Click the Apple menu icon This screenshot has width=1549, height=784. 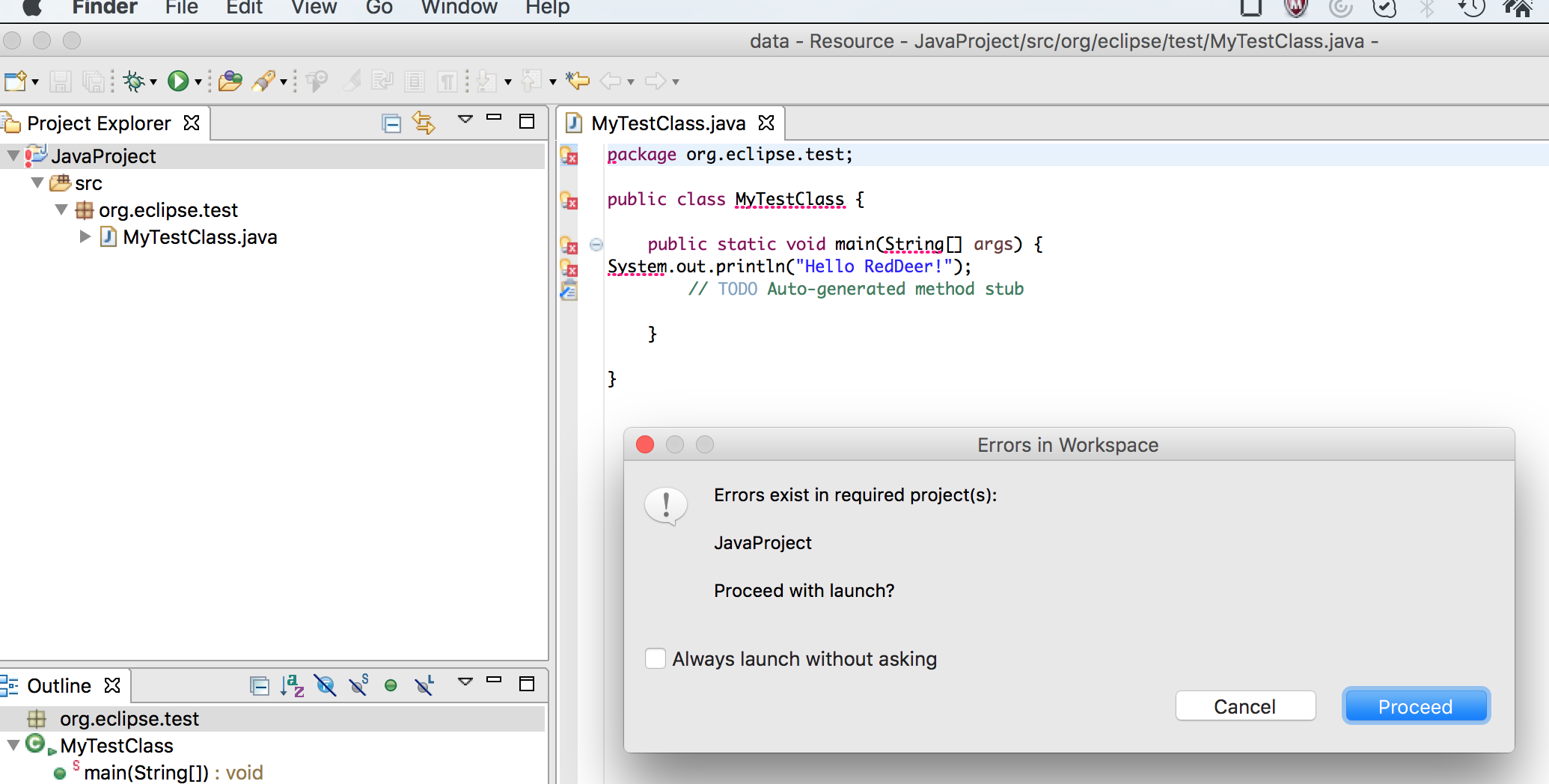pyautogui.click(x=31, y=7)
